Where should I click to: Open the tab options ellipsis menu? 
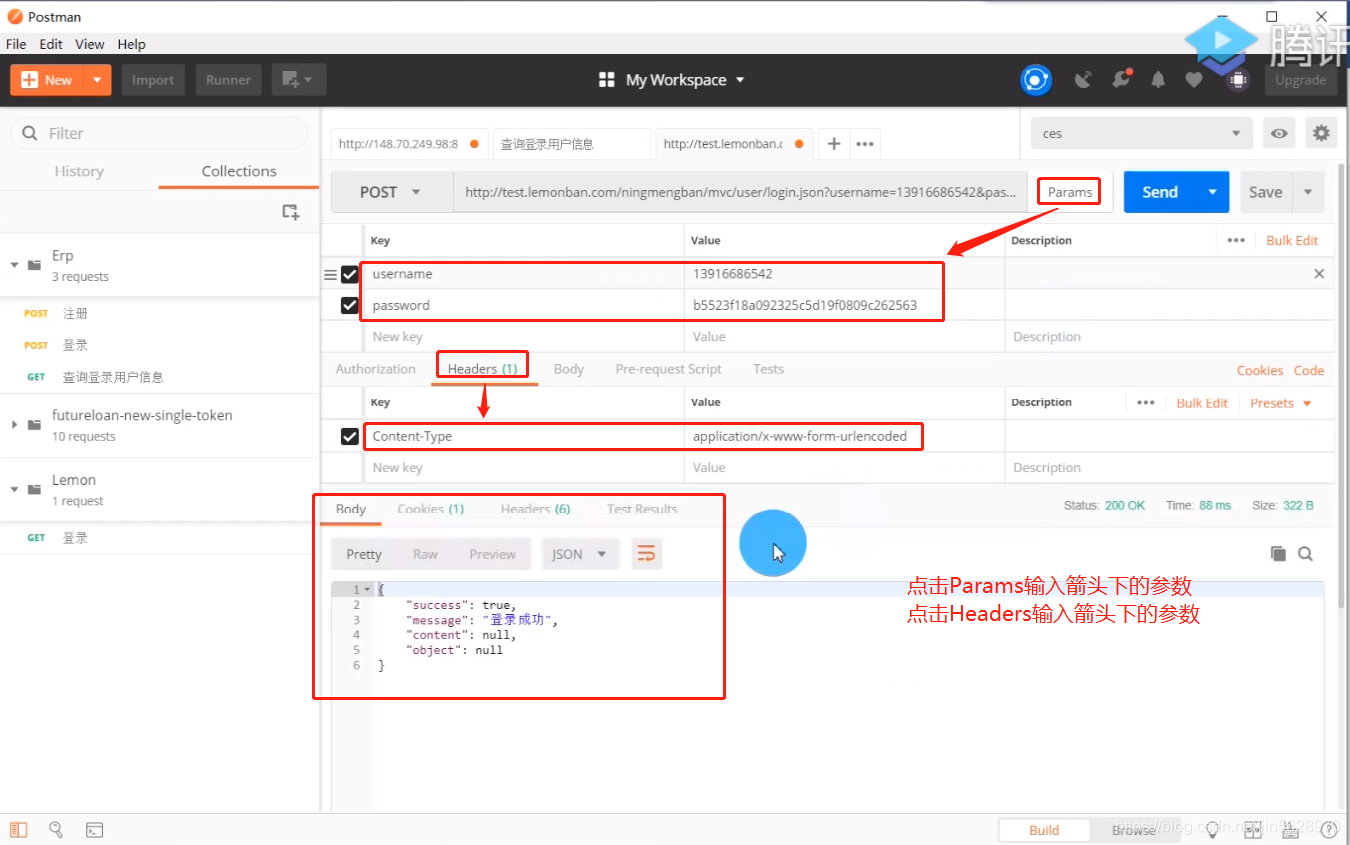tap(865, 144)
